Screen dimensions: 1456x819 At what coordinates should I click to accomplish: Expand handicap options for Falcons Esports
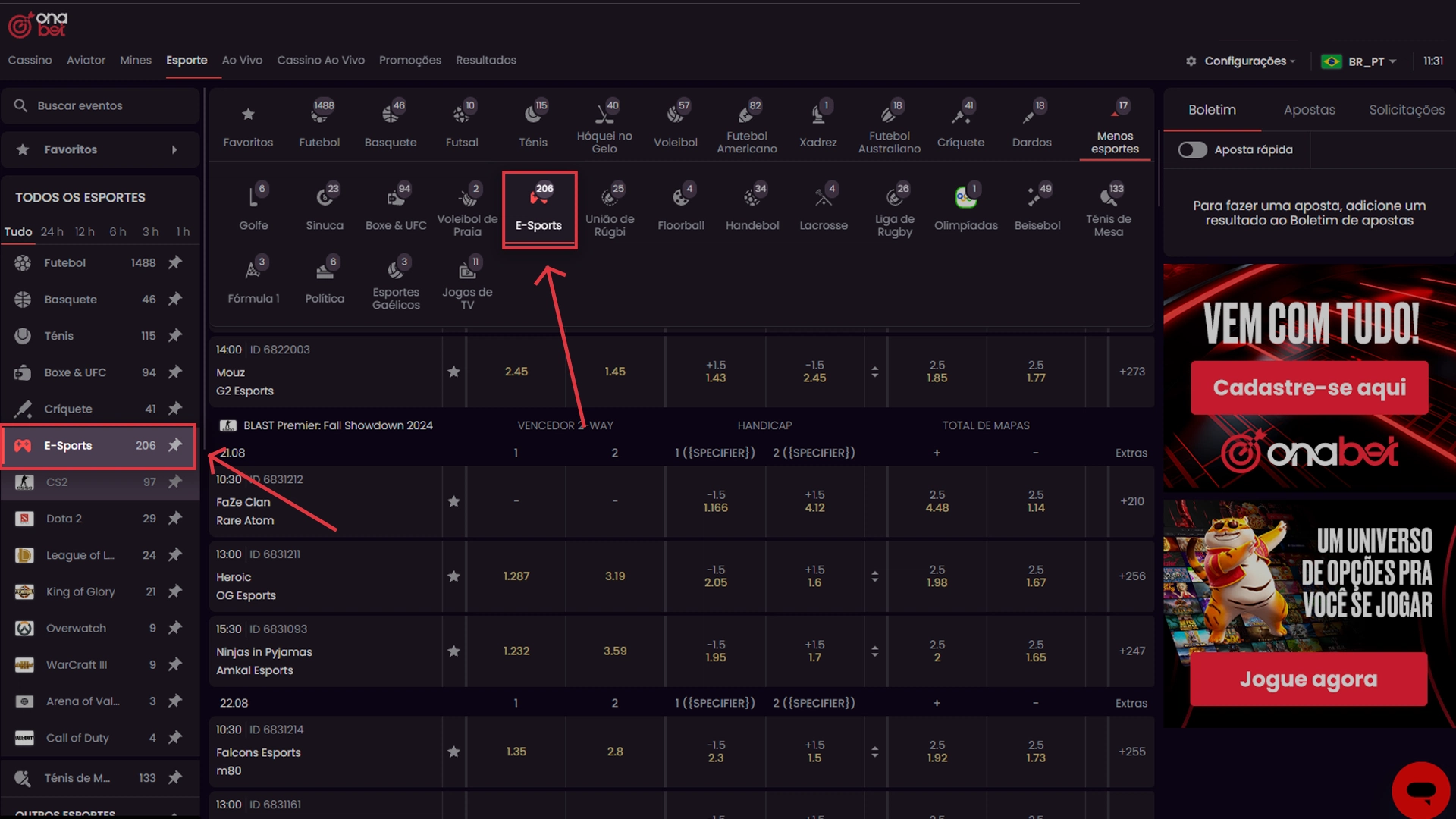pyautogui.click(x=874, y=752)
